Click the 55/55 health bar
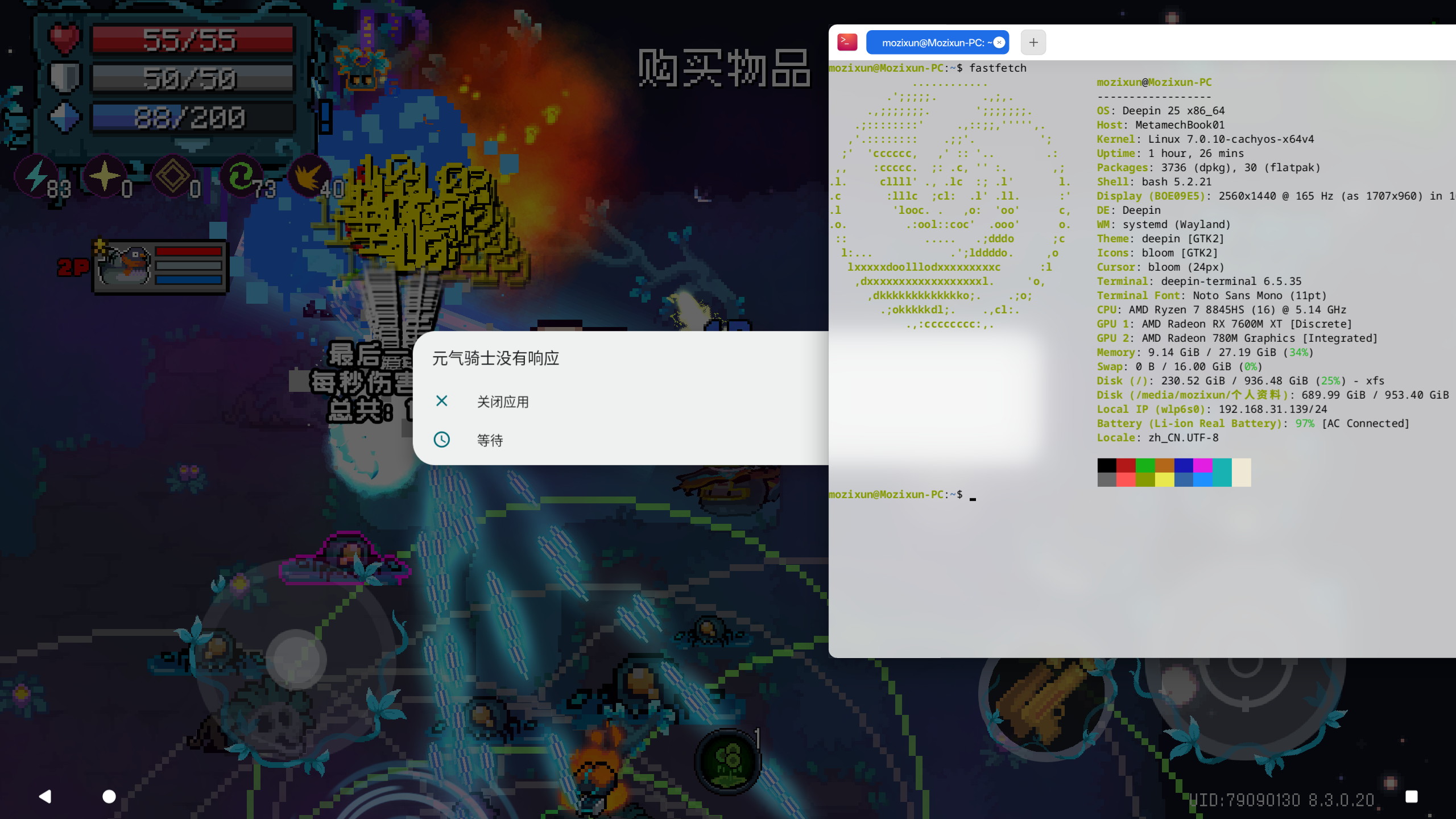This screenshot has height=819, width=1456. (x=192, y=39)
